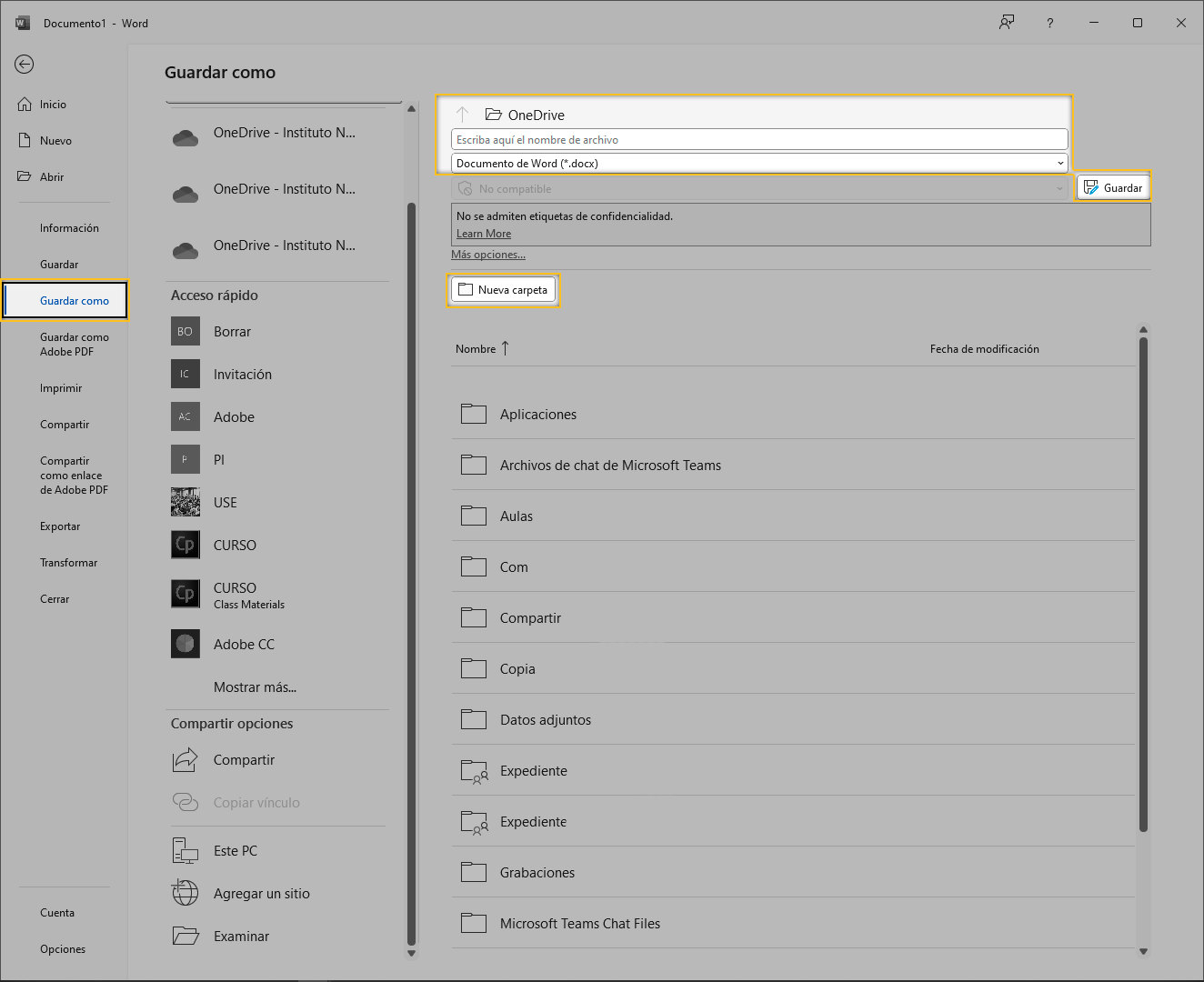This screenshot has width=1204, height=982.
Task: Select Guardar como Adobe PDF menu item
Action: click(74, 345)
